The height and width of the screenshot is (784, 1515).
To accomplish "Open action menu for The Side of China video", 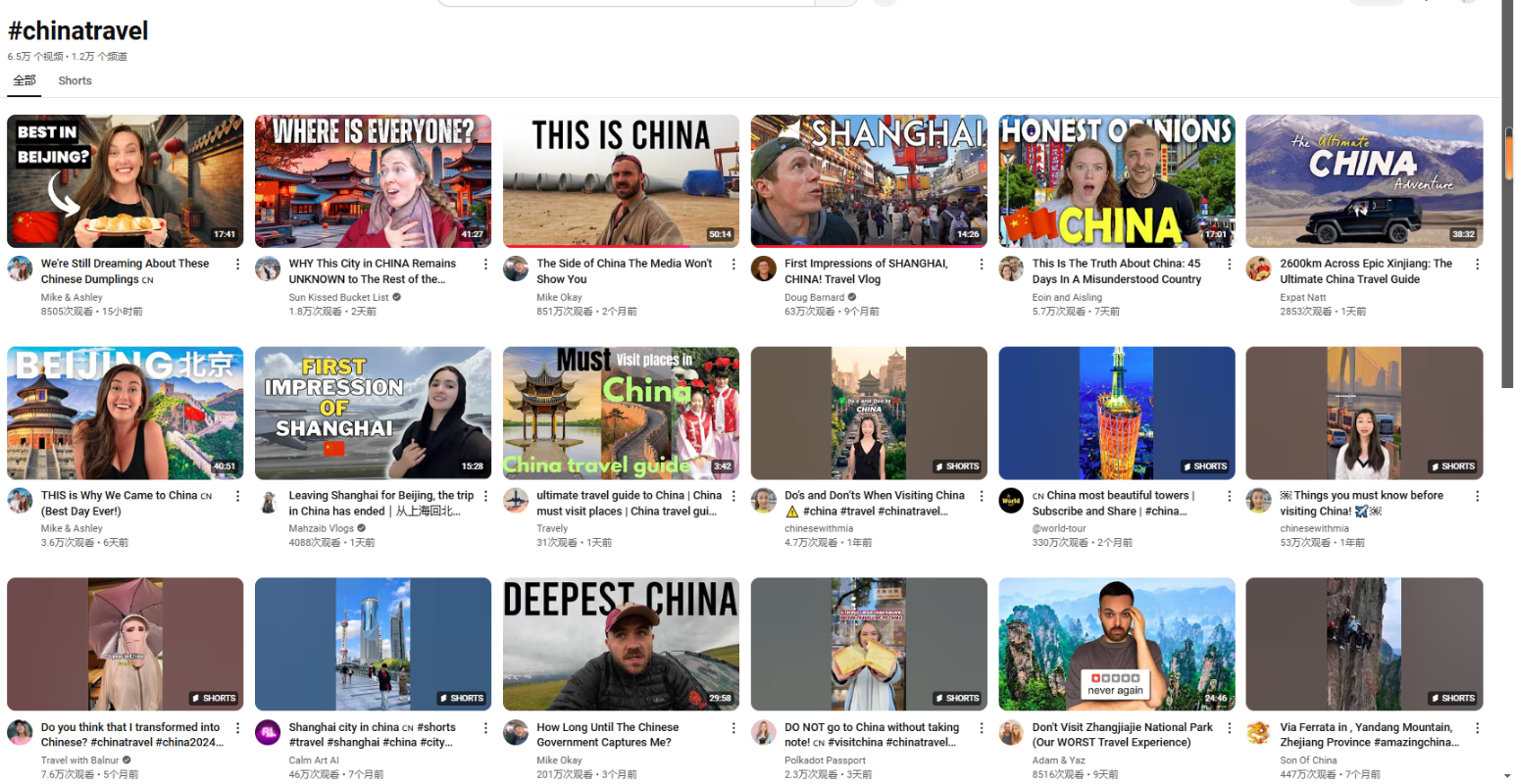I will point(733,265).
